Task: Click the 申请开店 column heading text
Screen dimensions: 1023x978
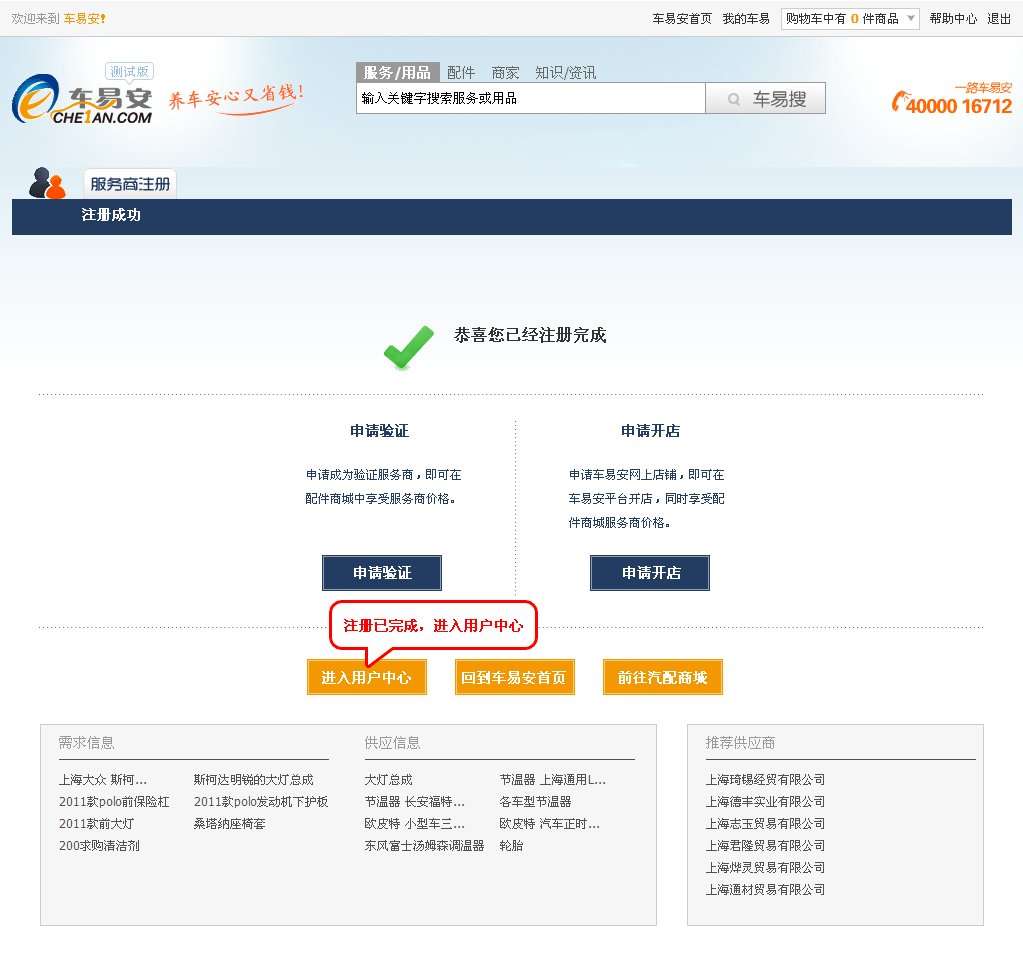Action: (x=650, y=431)
